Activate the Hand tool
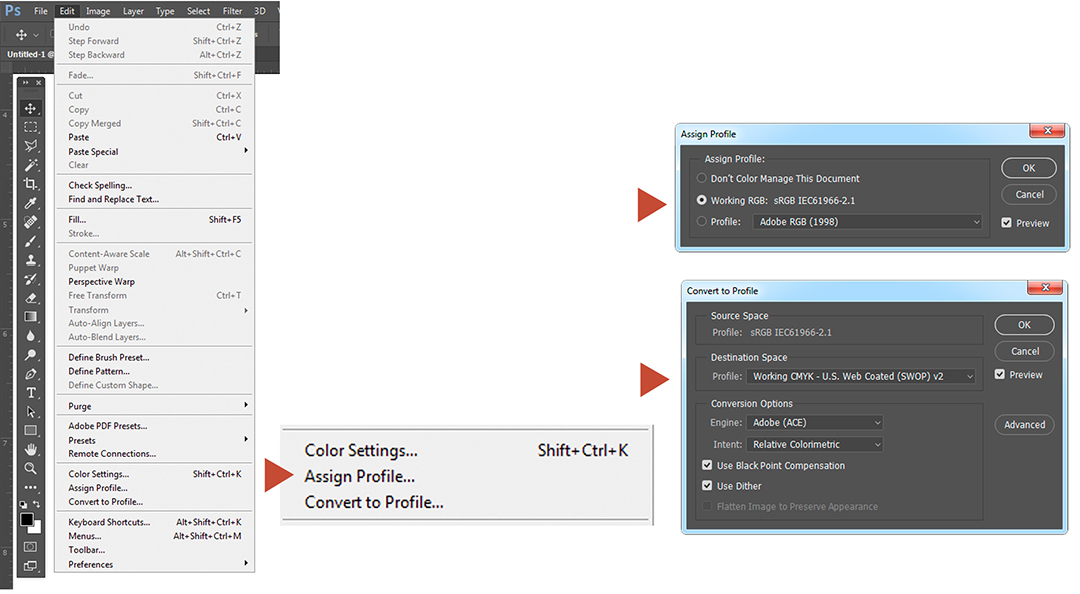 31,449
